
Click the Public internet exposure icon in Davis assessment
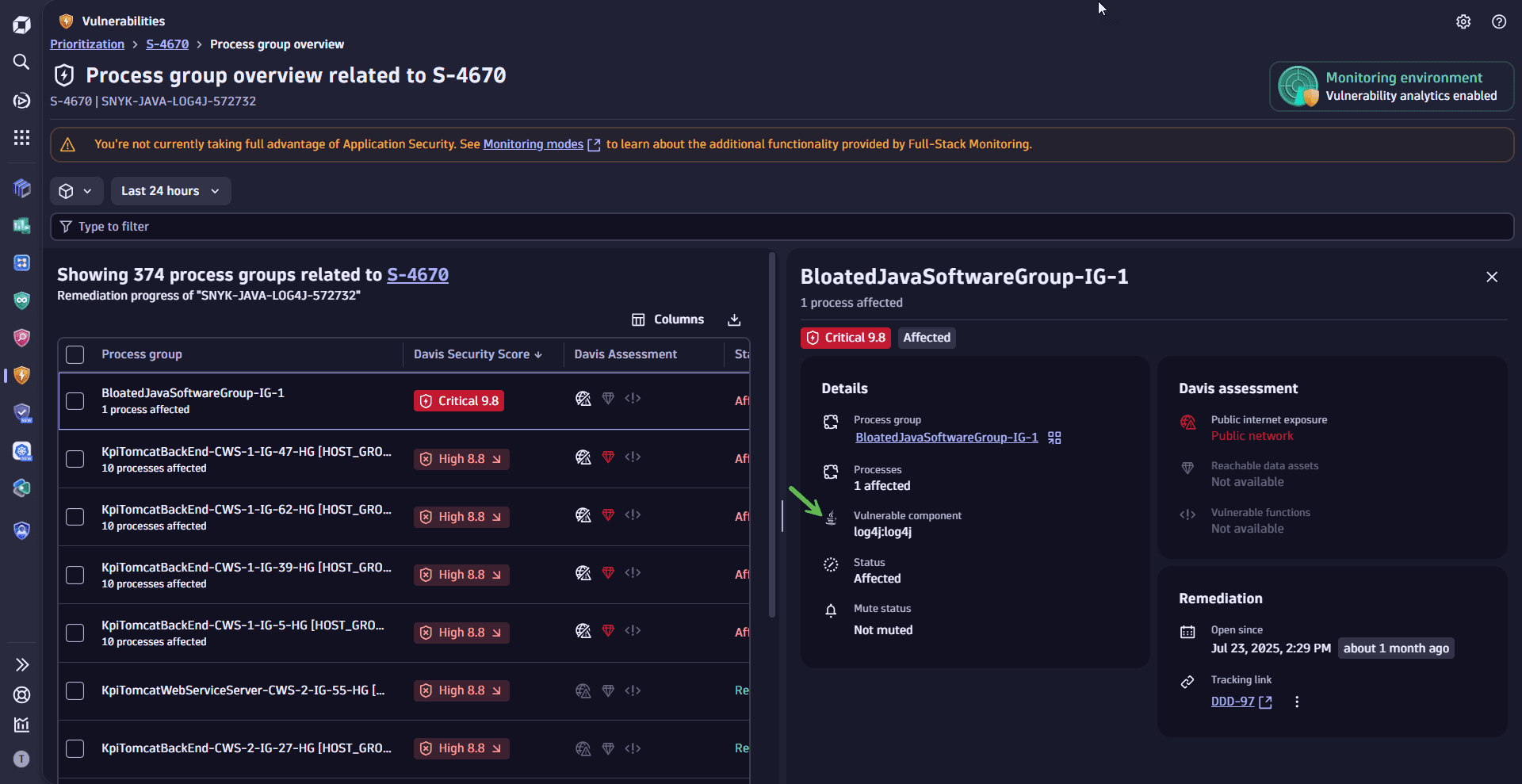pyautogui.click(x=1187, y=423)
